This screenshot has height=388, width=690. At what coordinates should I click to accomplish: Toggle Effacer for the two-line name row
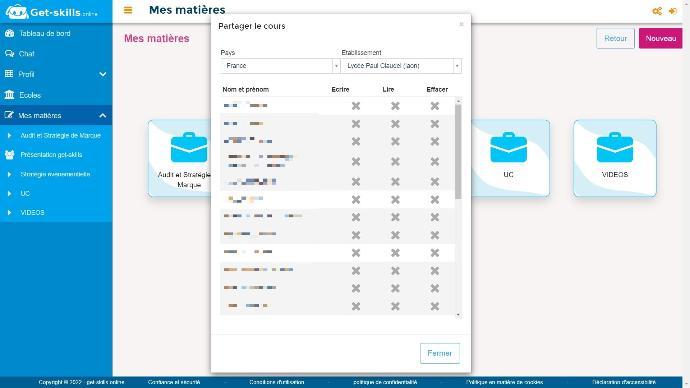pos(435,161)
